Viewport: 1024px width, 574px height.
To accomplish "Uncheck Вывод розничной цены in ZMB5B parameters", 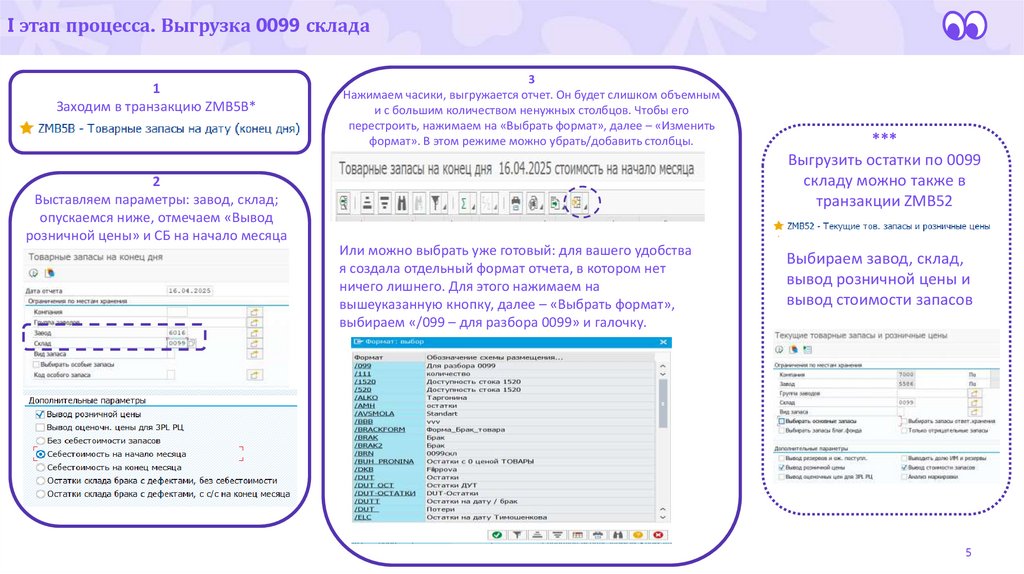I will [x=40, y=414].
